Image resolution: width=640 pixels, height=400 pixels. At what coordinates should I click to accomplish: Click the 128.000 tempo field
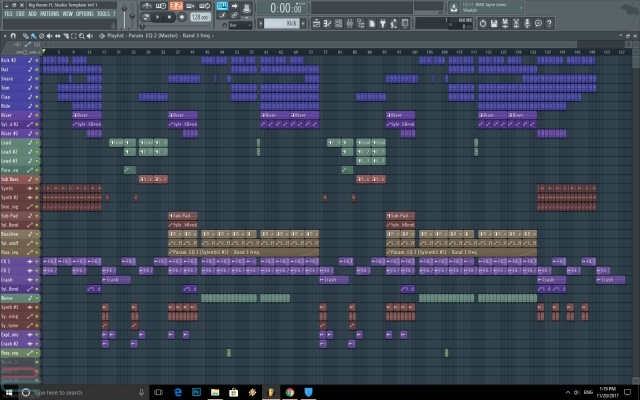[x=200, y=17]
